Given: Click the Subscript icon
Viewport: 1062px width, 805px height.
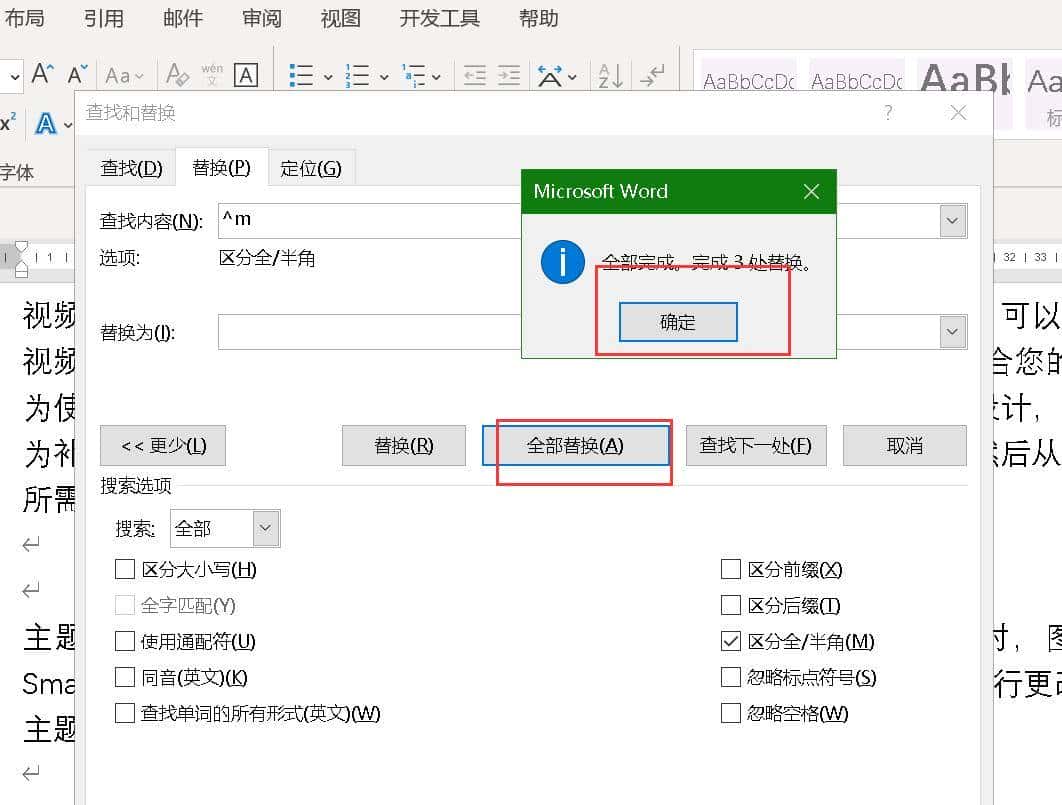Looking at the screenshot, I should 6,122.
